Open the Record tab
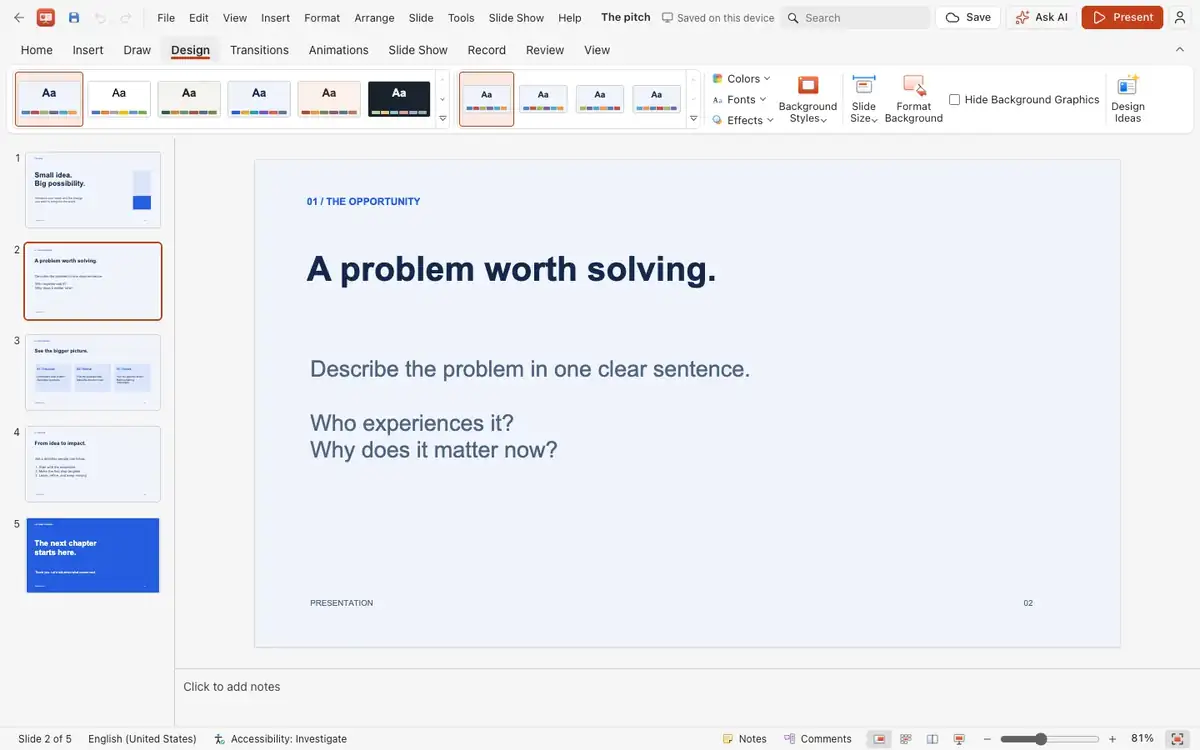The height and width of the screenshot is (750, 1200). pos(486,50)
